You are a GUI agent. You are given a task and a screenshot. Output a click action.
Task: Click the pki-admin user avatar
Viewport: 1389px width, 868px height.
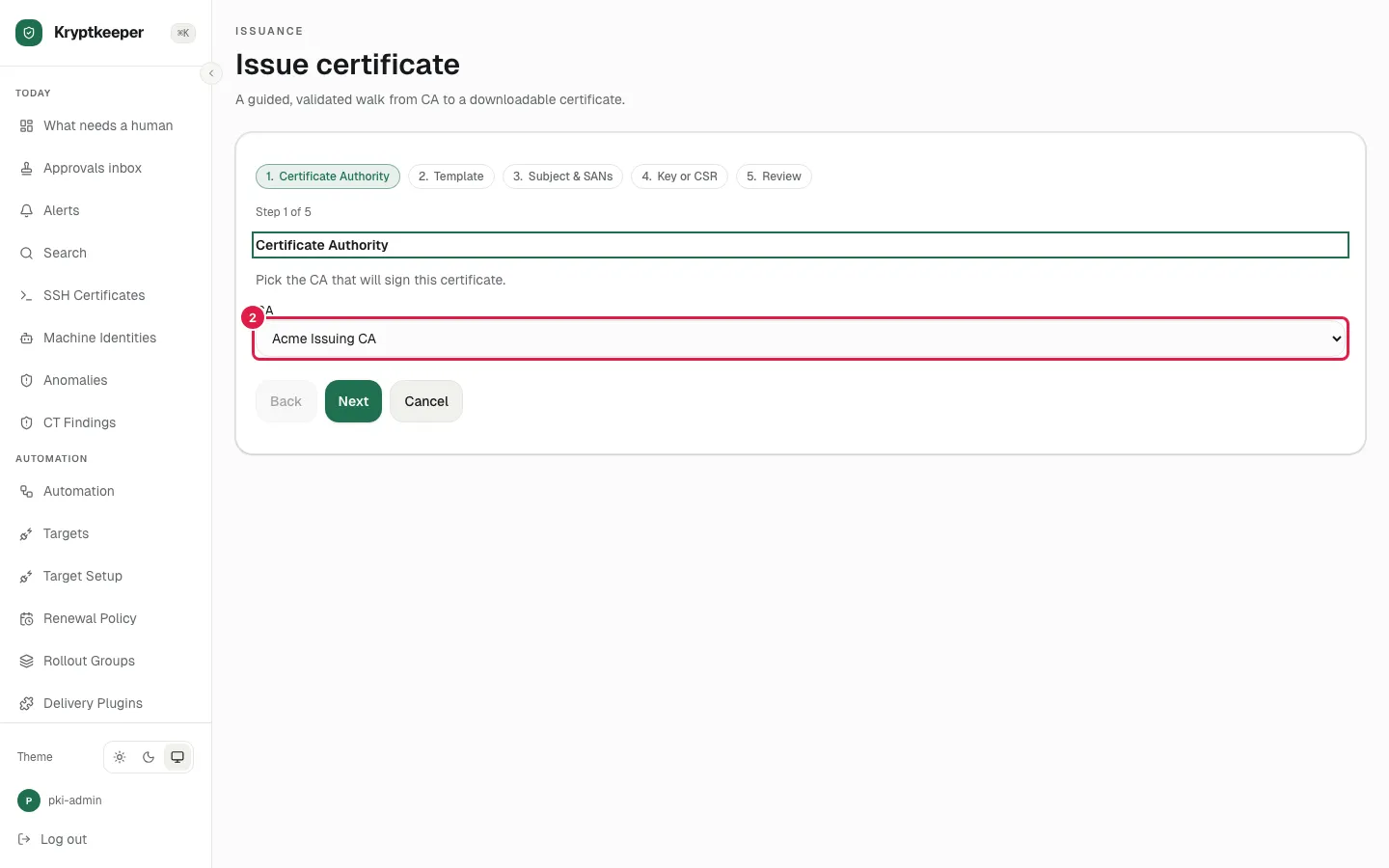pyautogui.click(x=29, y=800)
